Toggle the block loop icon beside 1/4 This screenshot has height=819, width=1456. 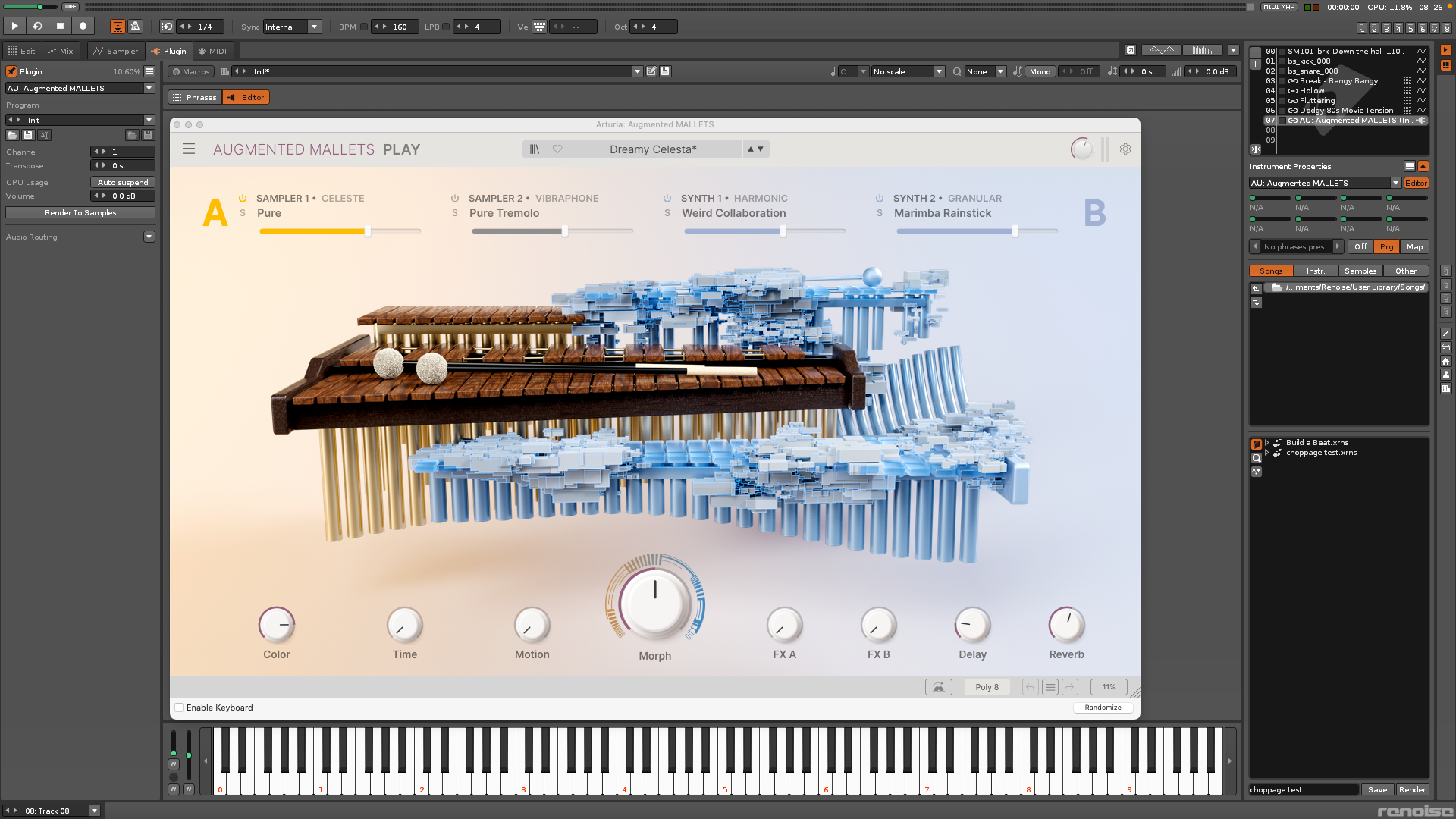point(168,27)
